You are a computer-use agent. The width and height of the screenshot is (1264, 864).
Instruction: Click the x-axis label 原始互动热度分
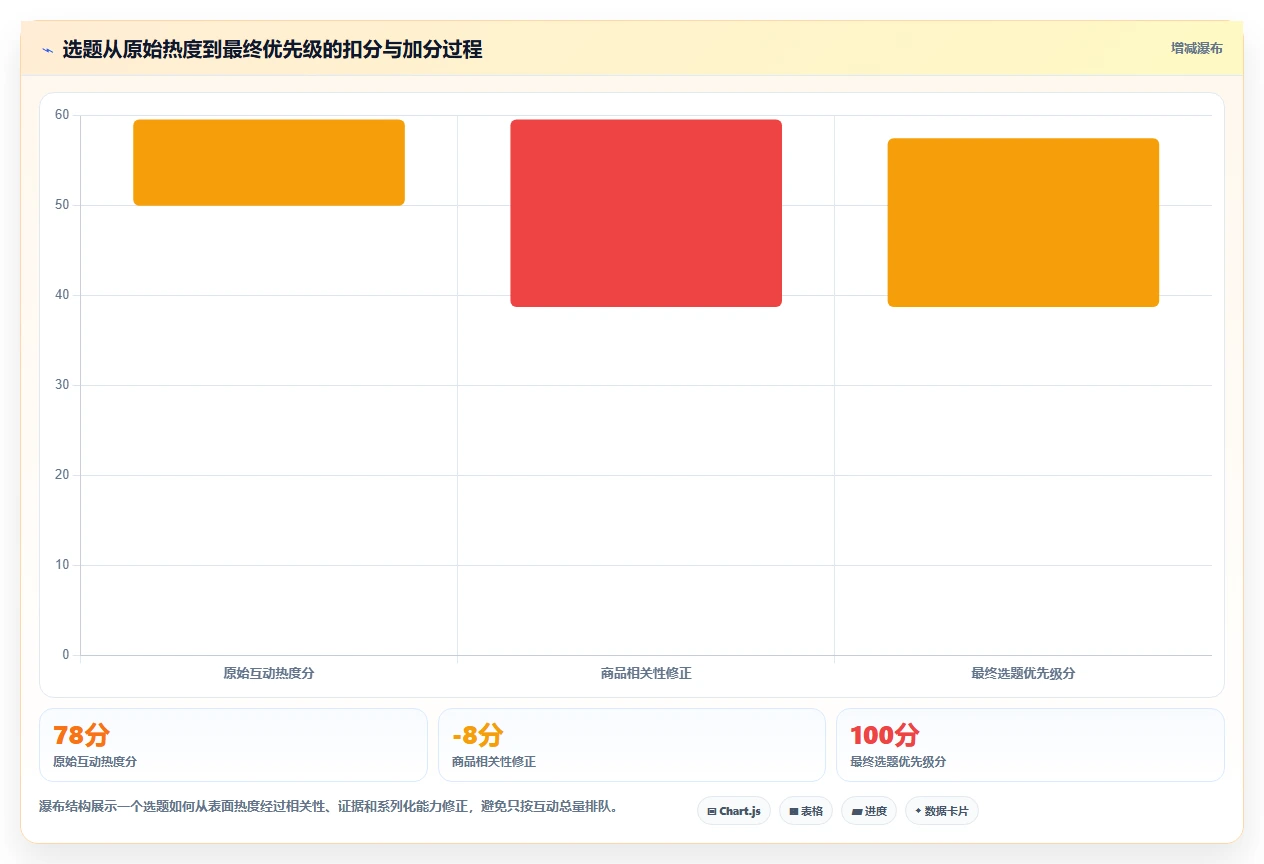tap(269, 674)
